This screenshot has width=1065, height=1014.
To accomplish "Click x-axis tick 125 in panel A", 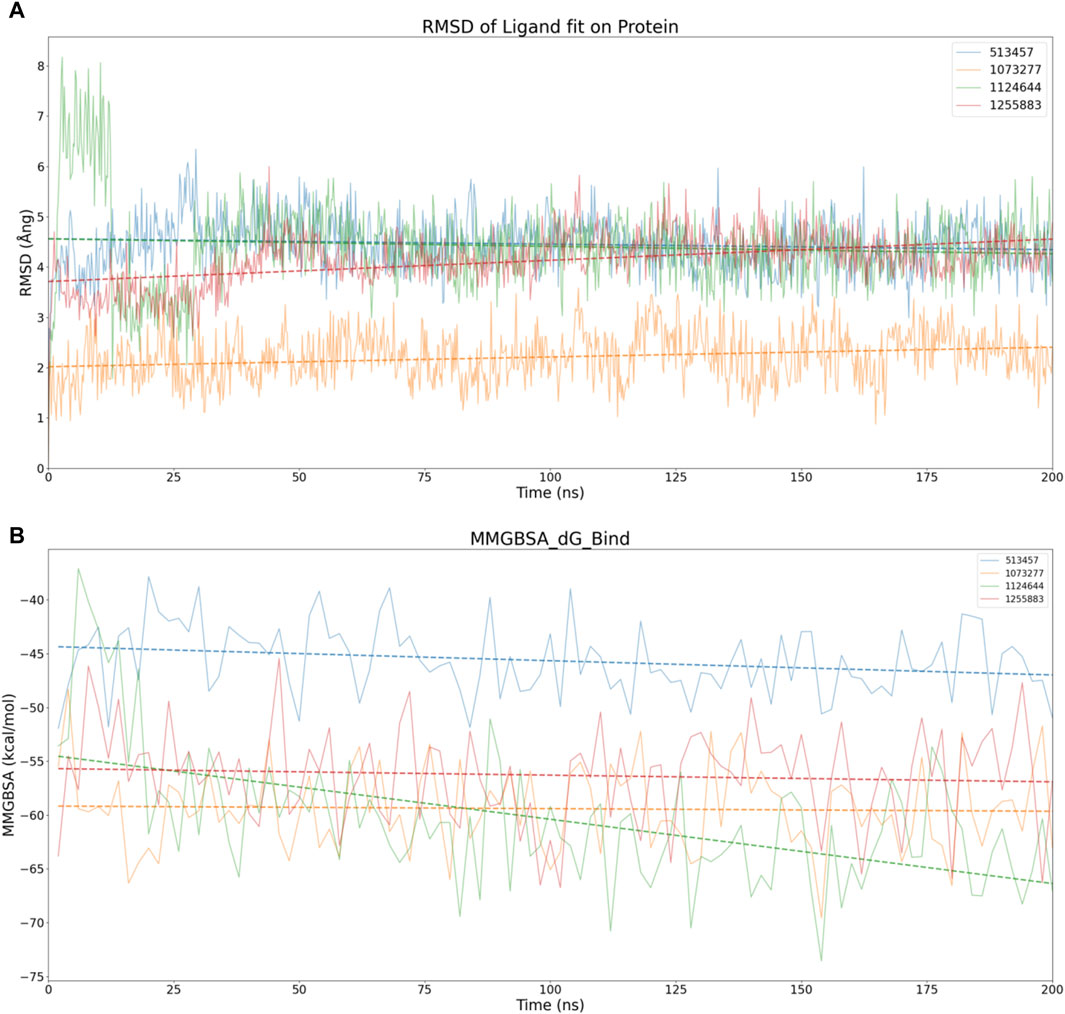I will 676,477.
